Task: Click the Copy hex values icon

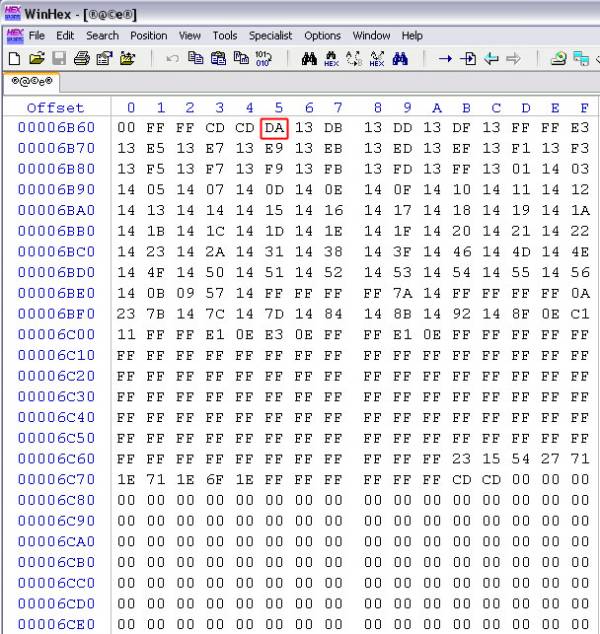Action: pos(241,58)
